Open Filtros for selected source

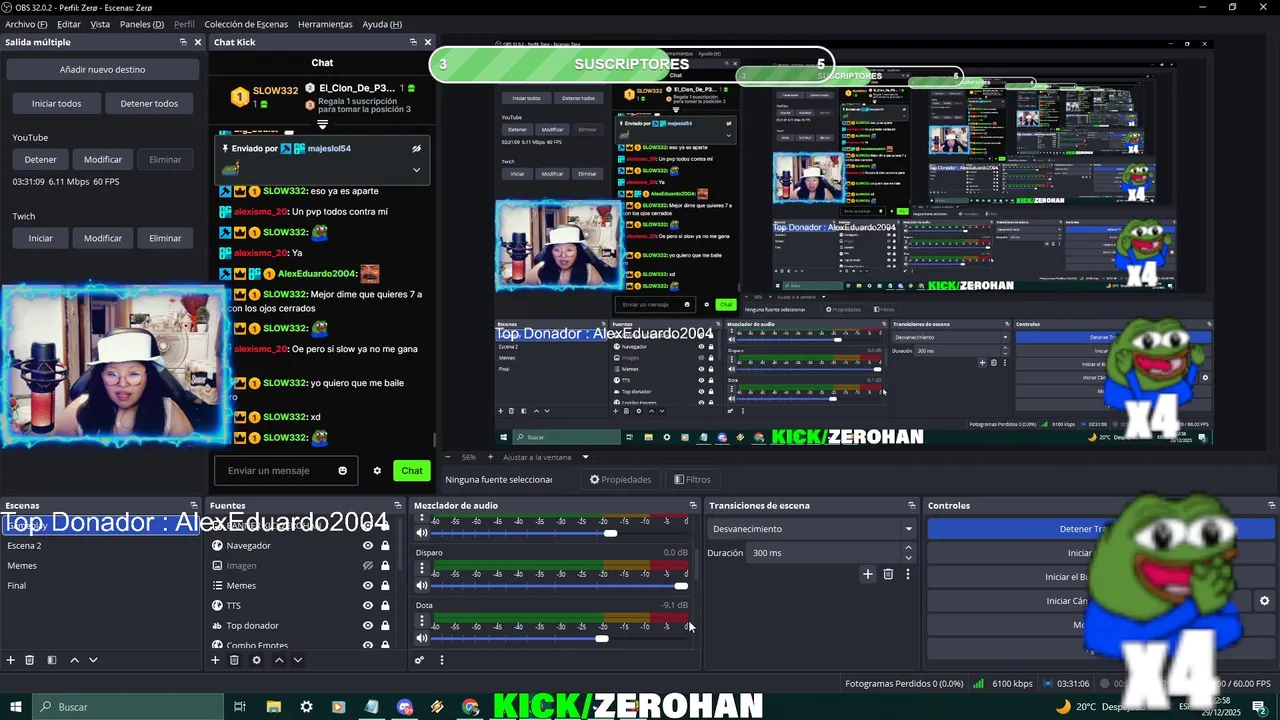pos(692,480)
